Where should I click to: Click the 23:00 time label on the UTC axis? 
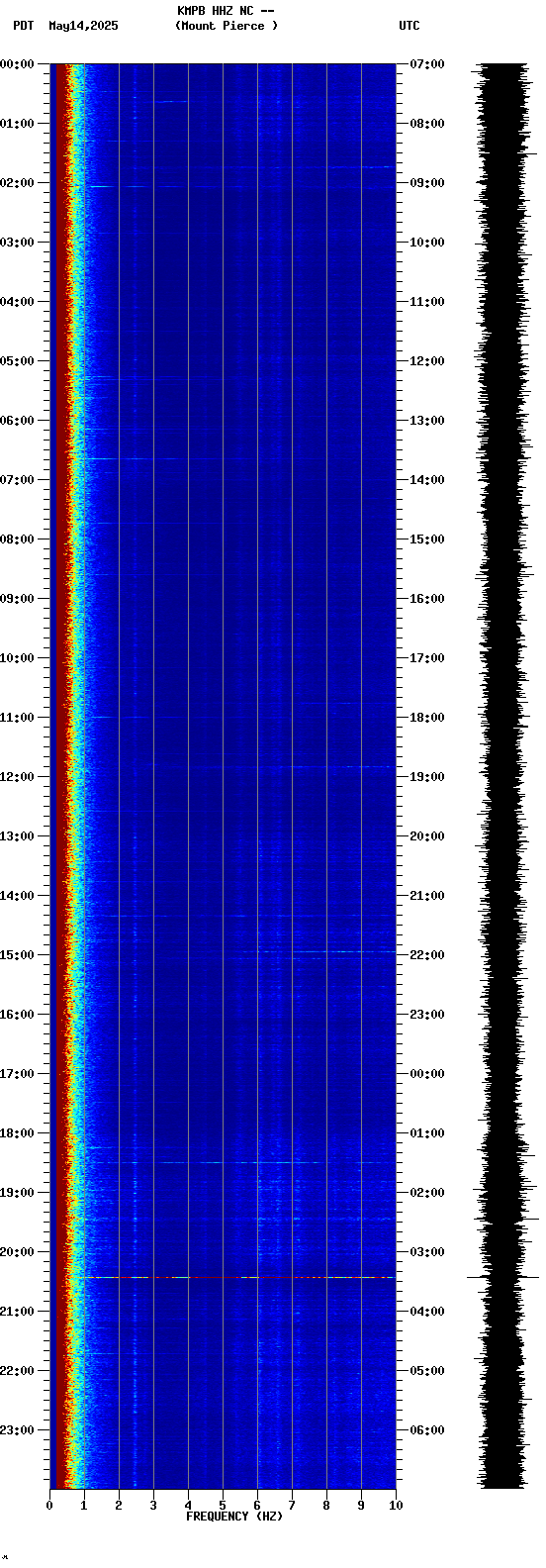(427, 1015)
